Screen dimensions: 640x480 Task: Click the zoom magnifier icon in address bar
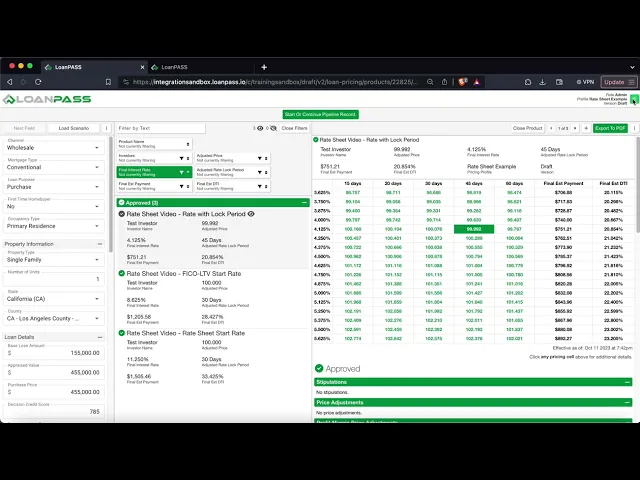(x=430, y=82)
